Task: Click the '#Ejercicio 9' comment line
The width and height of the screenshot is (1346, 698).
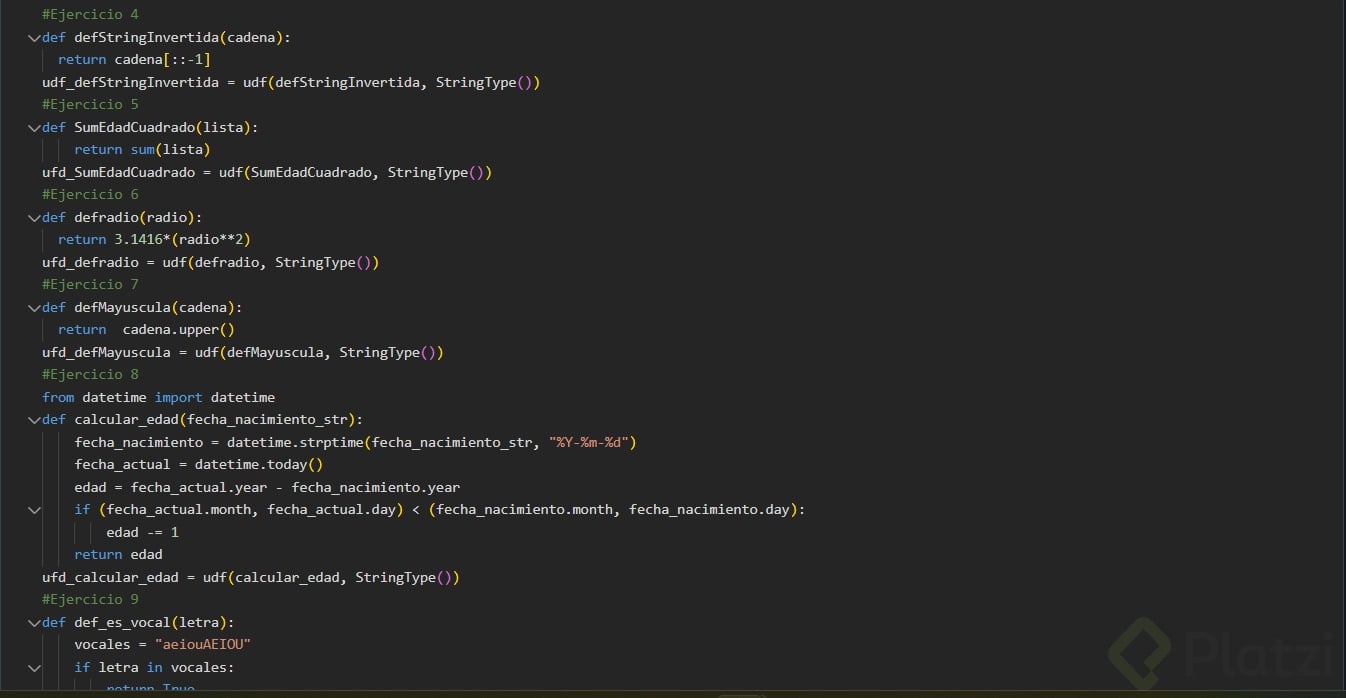Action: [90, 600]
